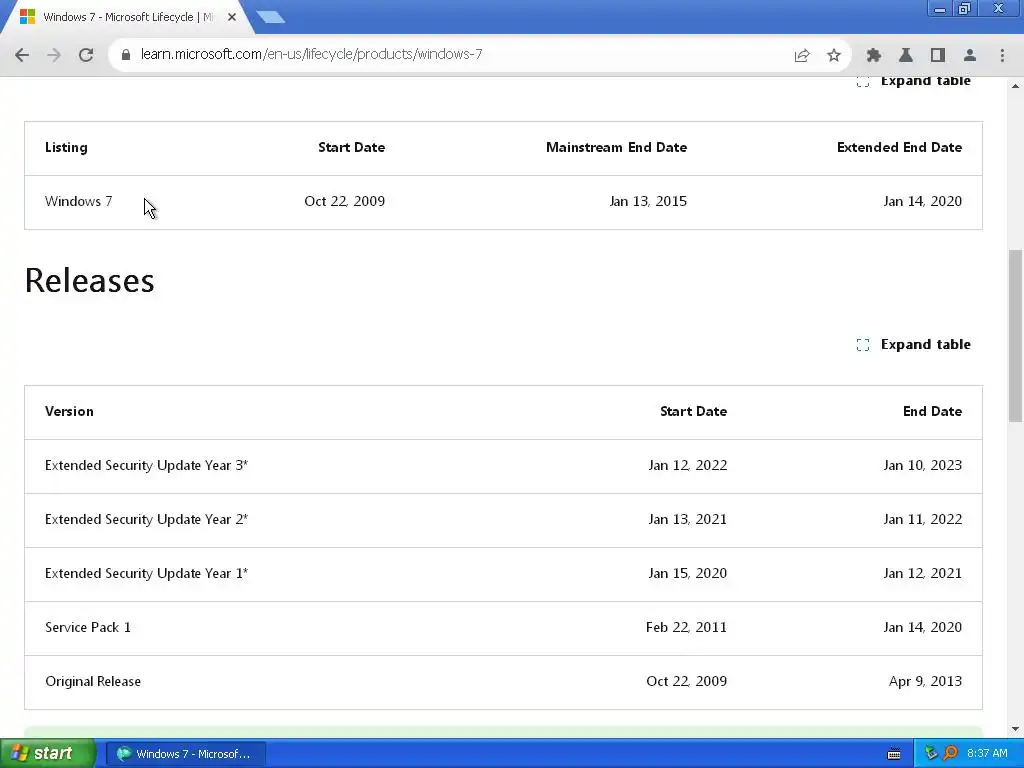
Task: Click the Releases heading
Action: point(89,281)
